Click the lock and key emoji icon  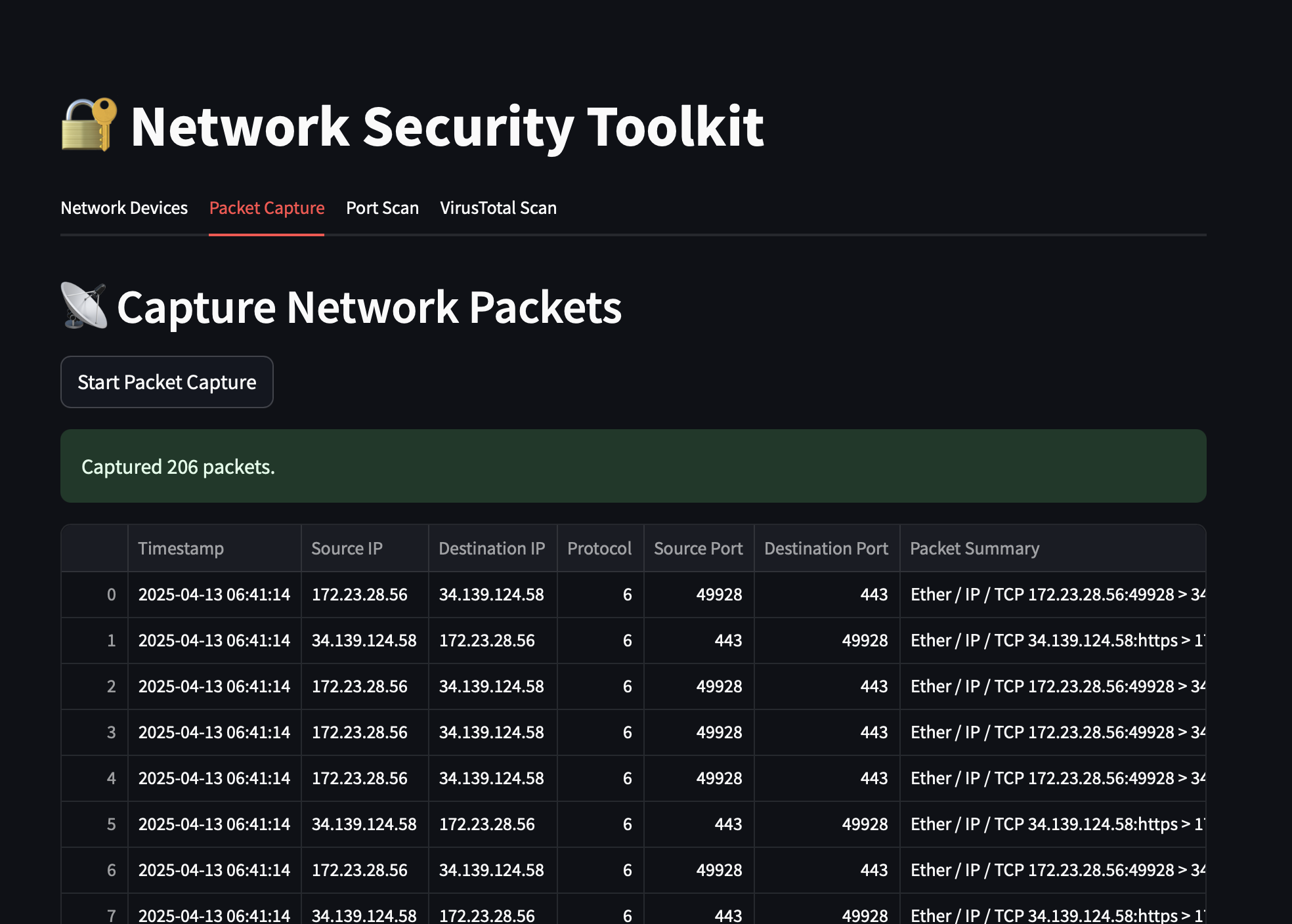pos(89,125)
